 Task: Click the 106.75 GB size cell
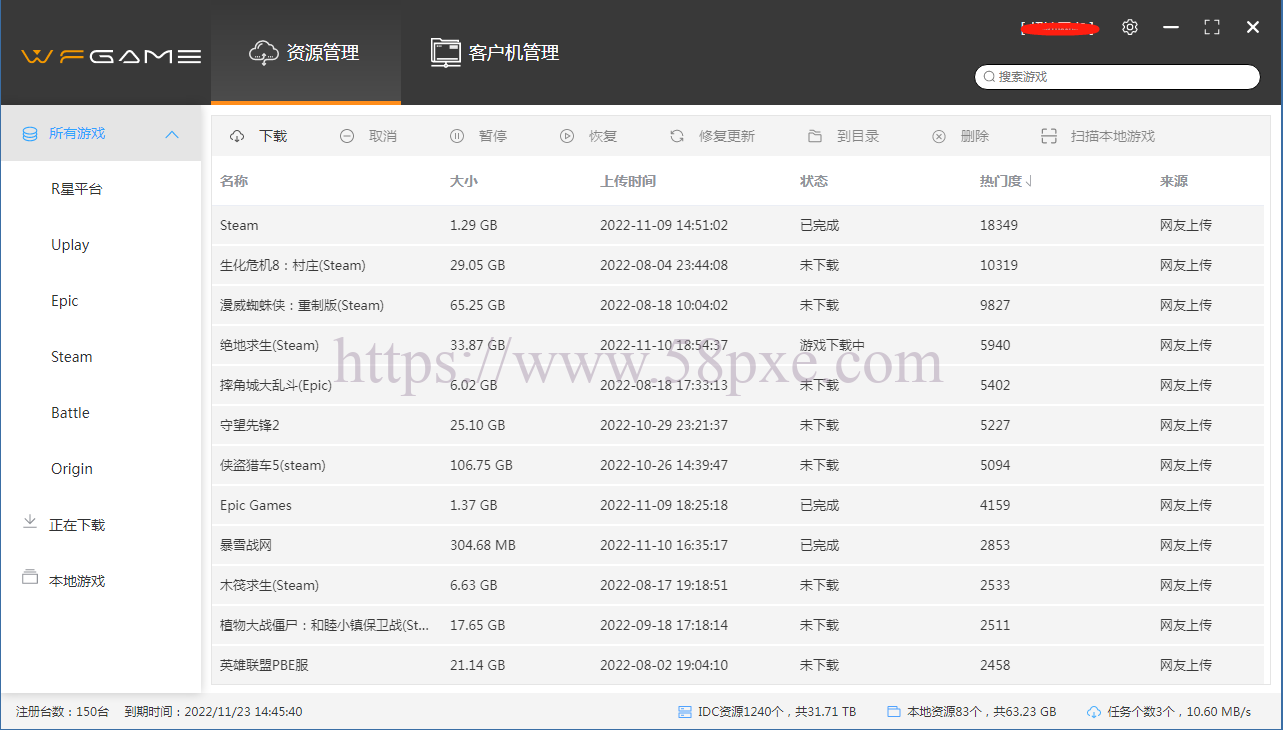481,465
